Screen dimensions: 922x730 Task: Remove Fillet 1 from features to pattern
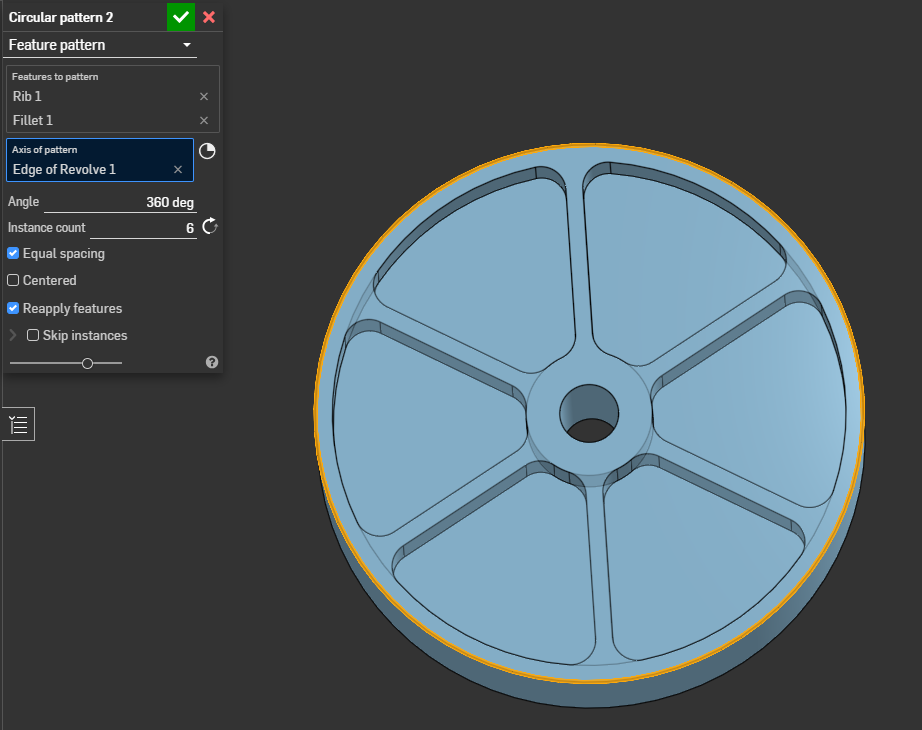click(204, 121)
